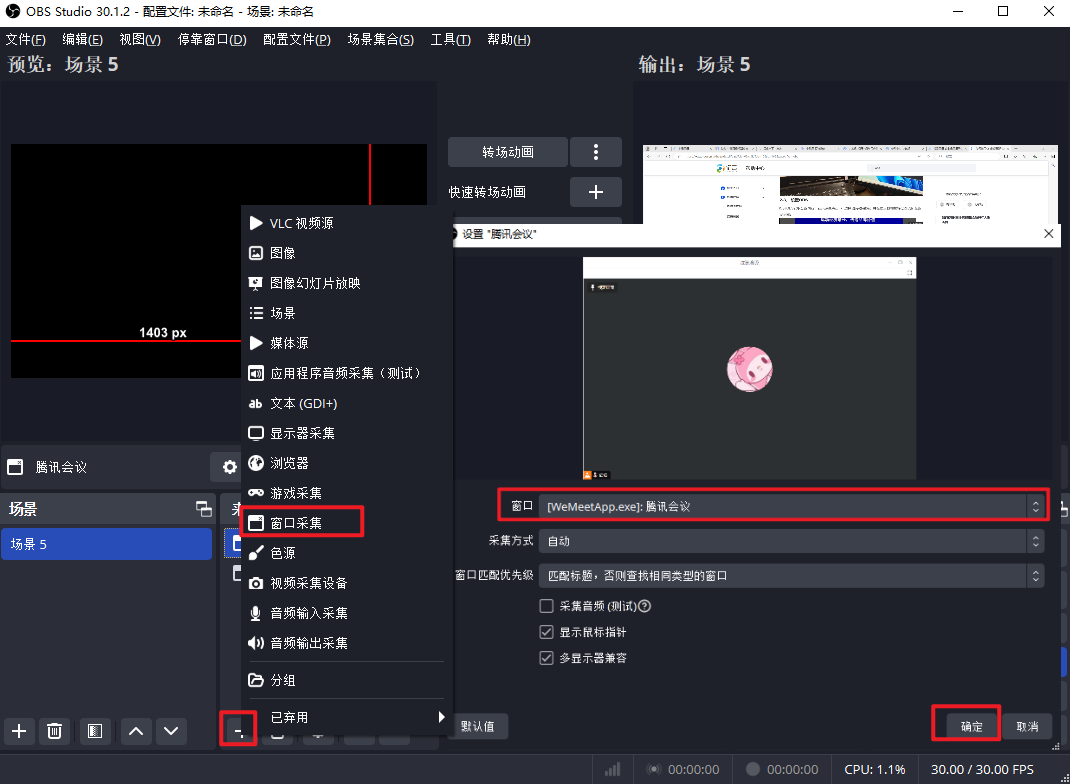Open the 窗口 dropdown showing WeMeetApp.exe
This screenshot has height=784, width=1070.
click(x=790, y=507)
